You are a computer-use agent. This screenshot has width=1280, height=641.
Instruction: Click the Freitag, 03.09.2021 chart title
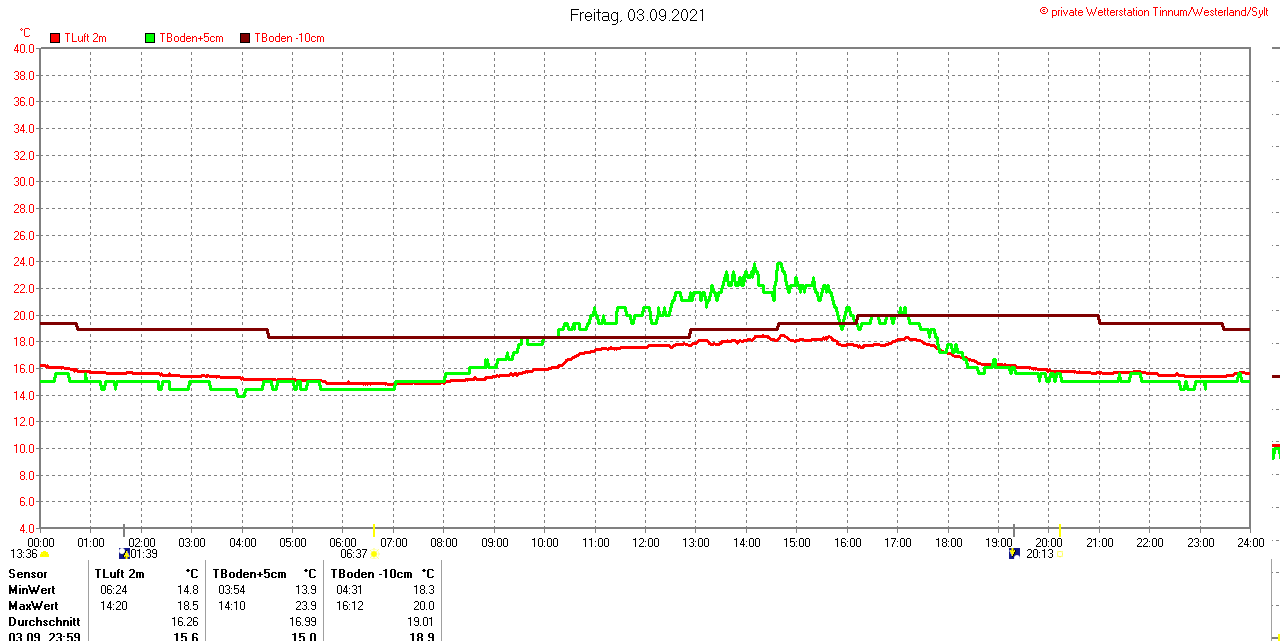[637, 15]
